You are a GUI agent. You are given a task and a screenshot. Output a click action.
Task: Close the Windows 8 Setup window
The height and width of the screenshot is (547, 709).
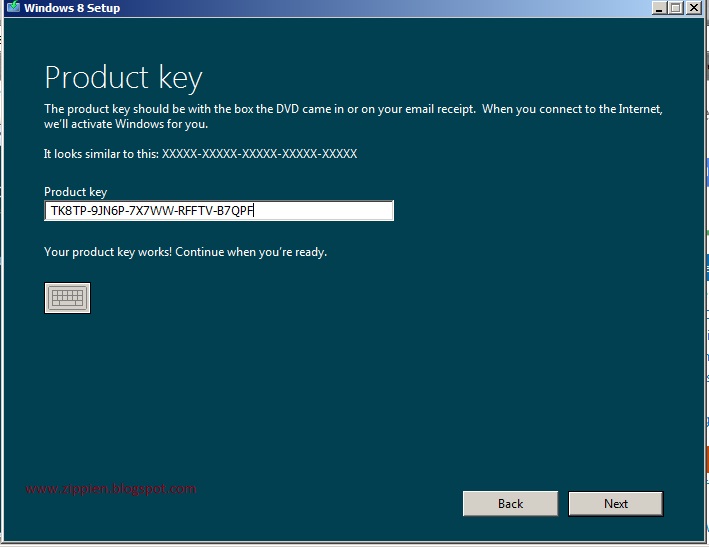coord(694,8)
